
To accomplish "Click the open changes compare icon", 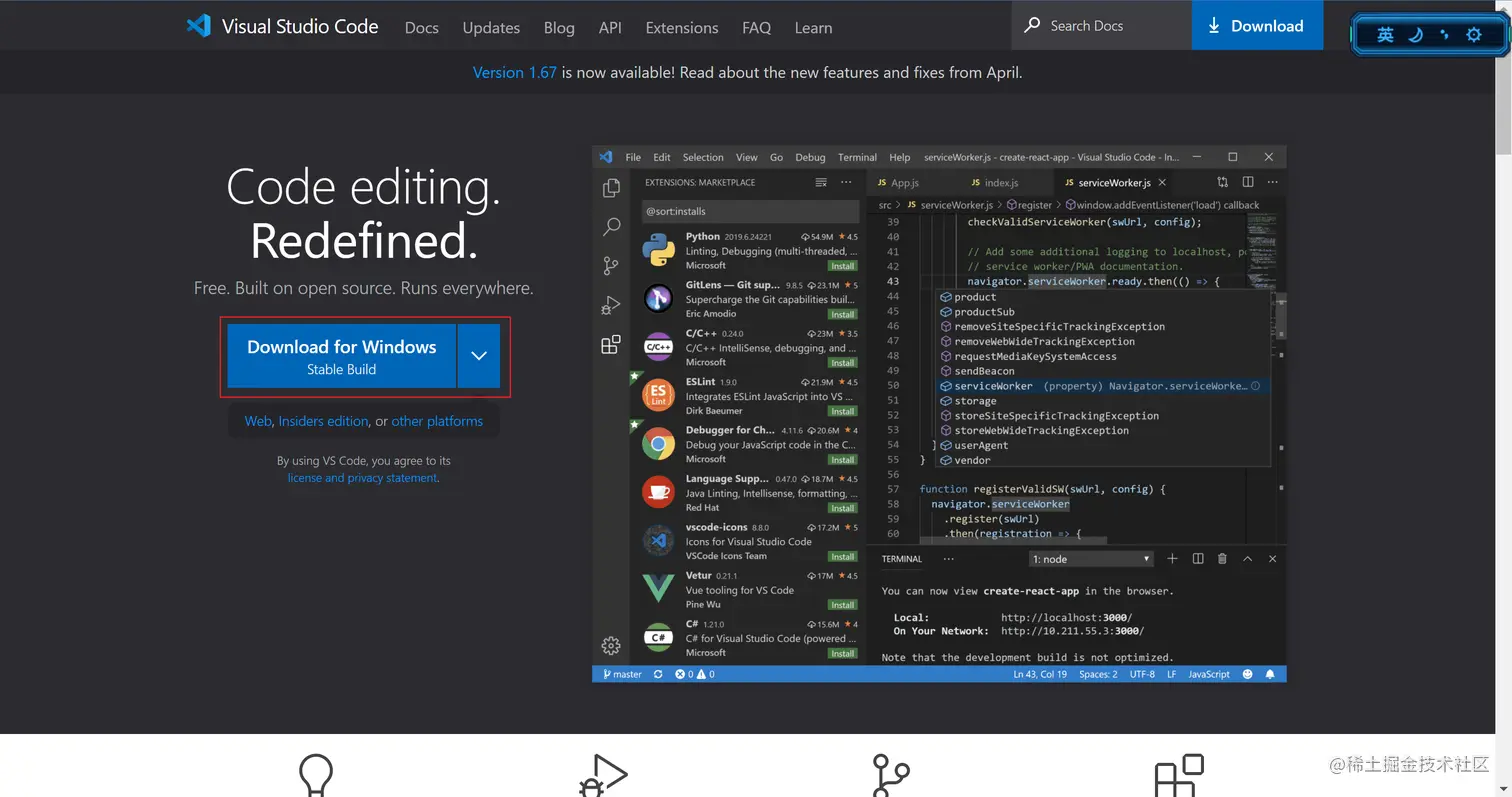I will (1222, 182).
